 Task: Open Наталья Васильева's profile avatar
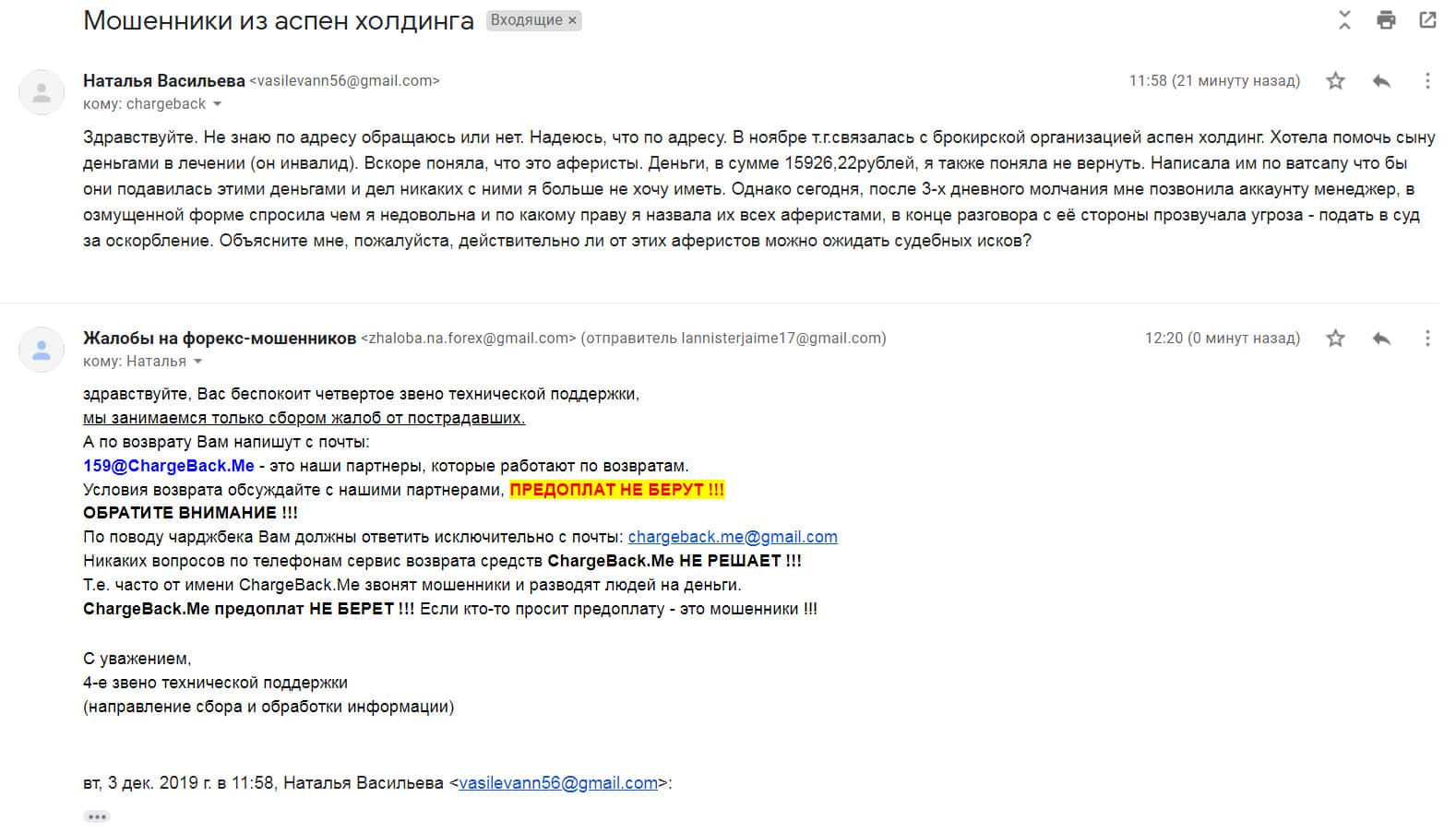pos(42,92)
